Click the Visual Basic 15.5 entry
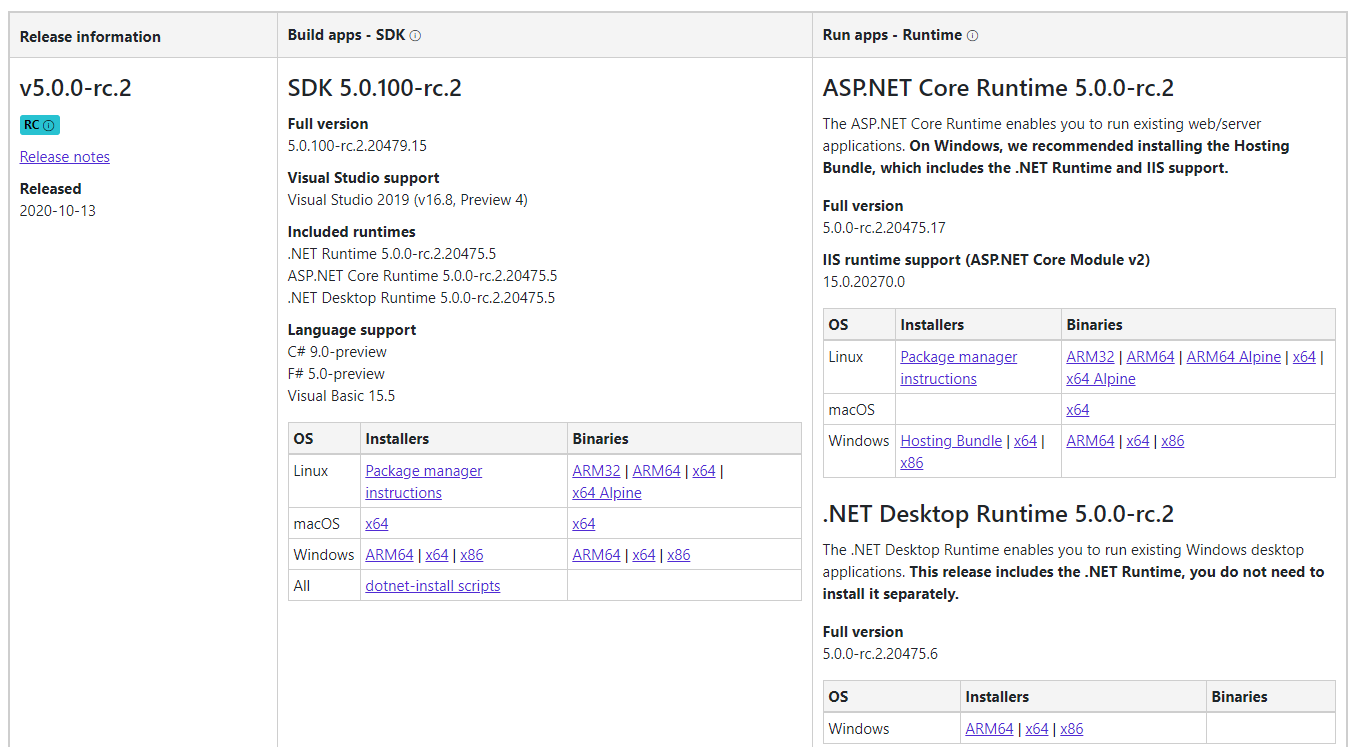 tap(341, 395)
